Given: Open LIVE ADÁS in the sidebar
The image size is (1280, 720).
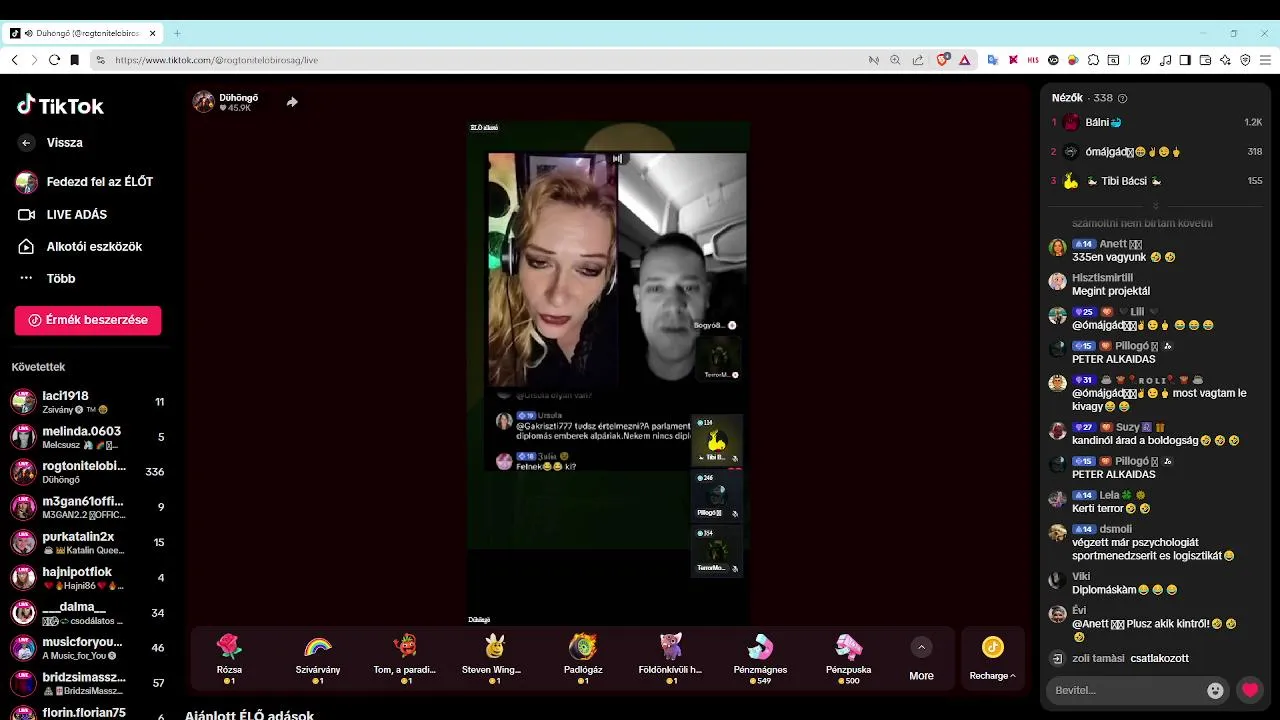Looking at the screenshot, I should tap(63, 214).
